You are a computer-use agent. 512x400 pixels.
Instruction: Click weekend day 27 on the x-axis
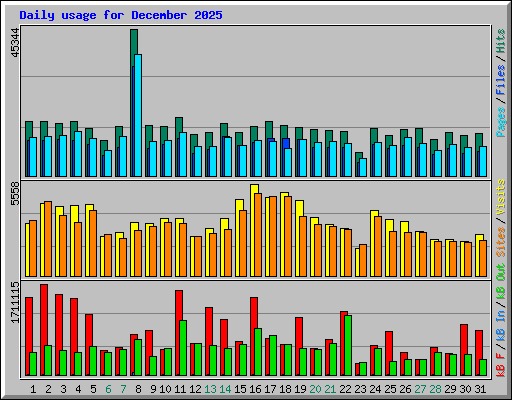[420, 389]
